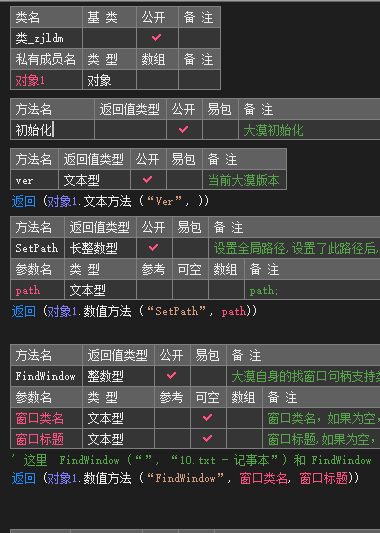
Task: Toggle 公开 checkmark for method SetPath
Action: click(x=154, y=247)
